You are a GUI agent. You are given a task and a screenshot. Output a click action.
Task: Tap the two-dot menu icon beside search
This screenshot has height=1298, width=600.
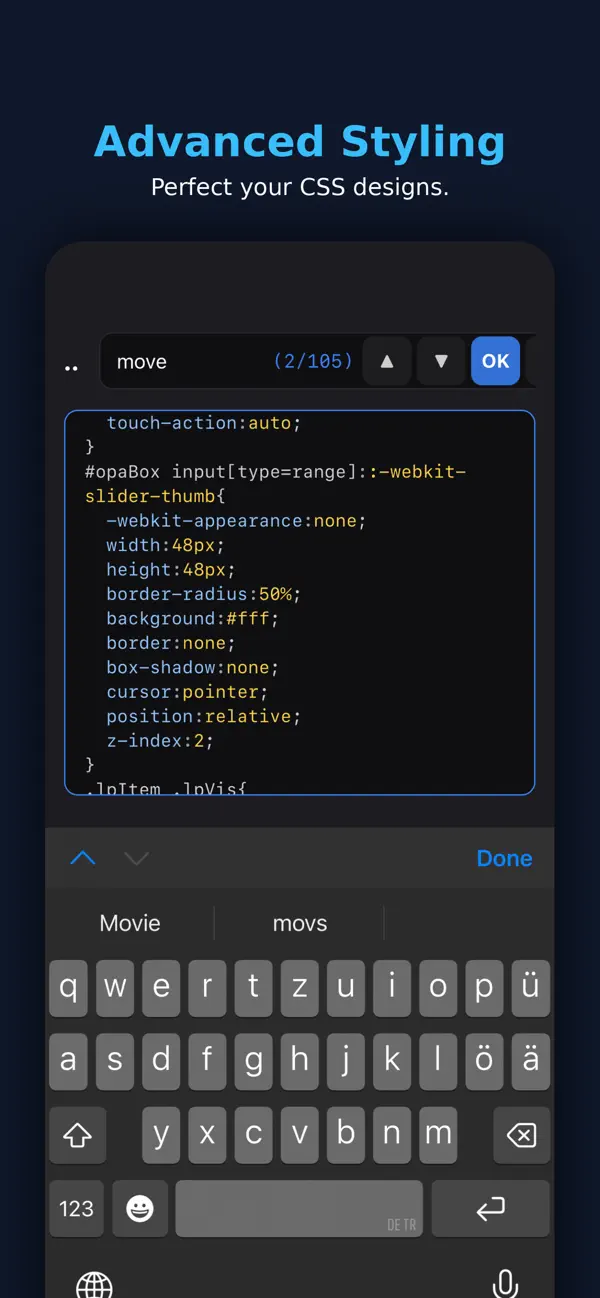pos(71,367)
